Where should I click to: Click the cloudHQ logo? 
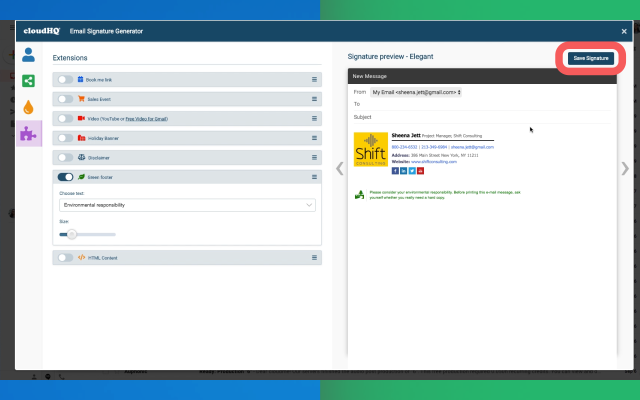tap(42, 31)
